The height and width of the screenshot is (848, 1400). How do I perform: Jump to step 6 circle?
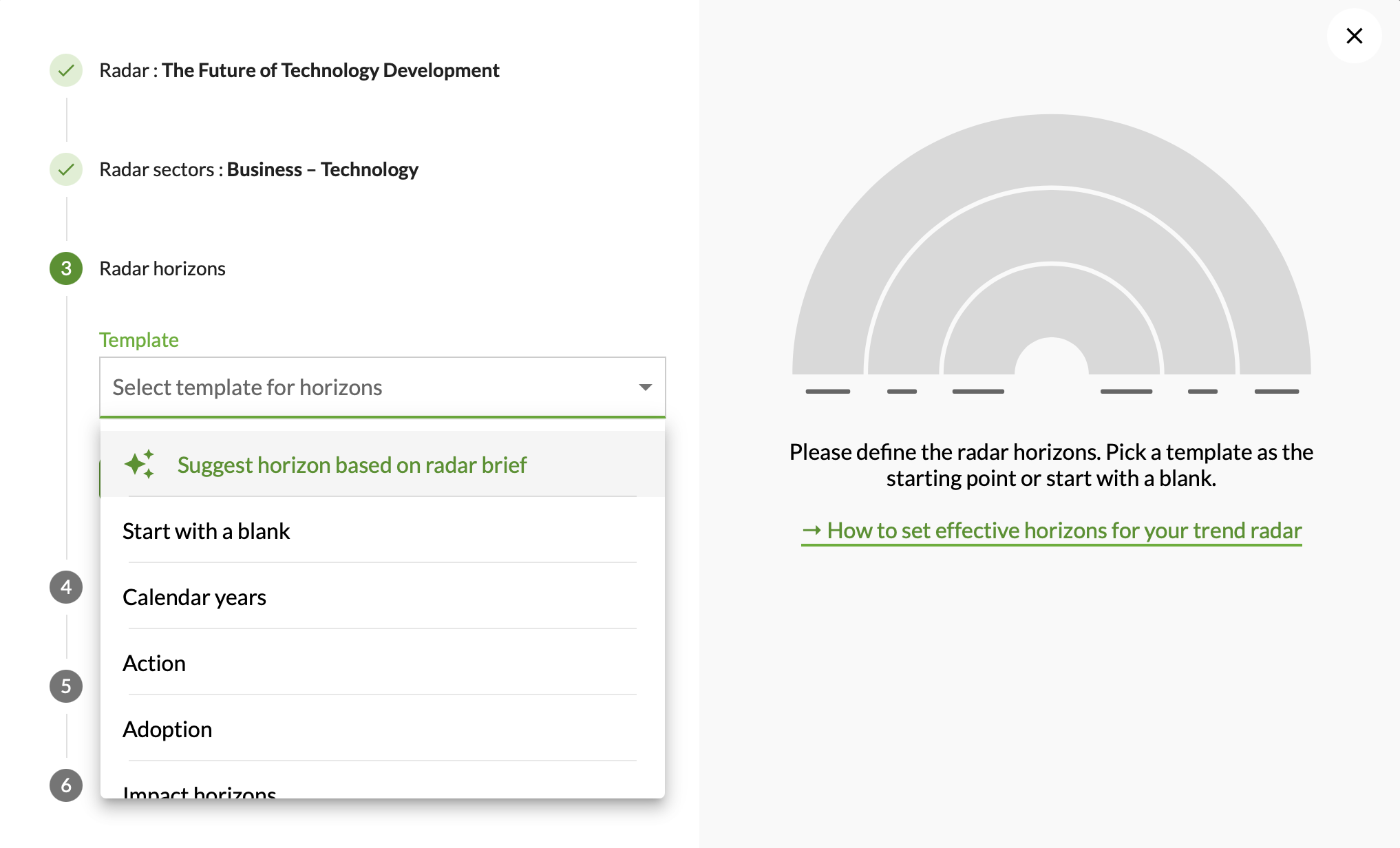coord(66,785)
